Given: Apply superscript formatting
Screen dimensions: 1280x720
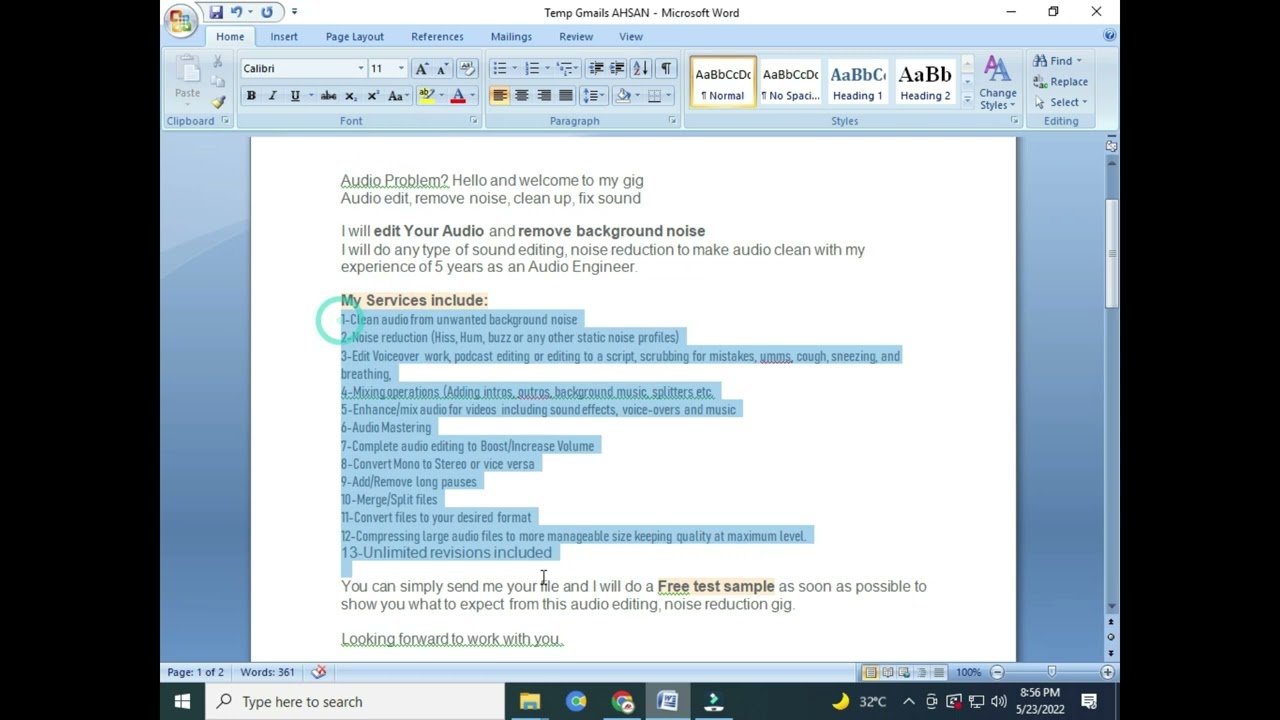Looking at the screenshot, I should click(x=372, y=96).
